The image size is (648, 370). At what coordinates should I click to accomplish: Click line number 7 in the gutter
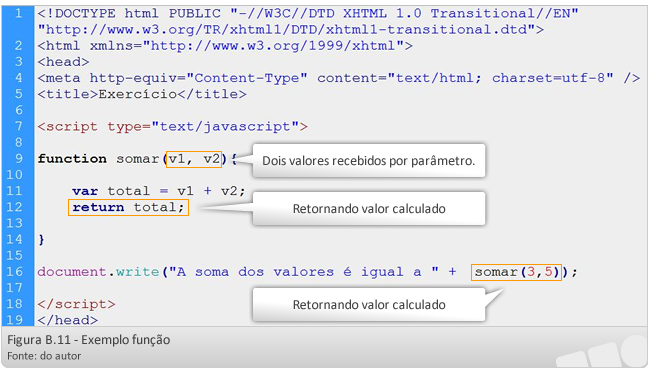19,126
